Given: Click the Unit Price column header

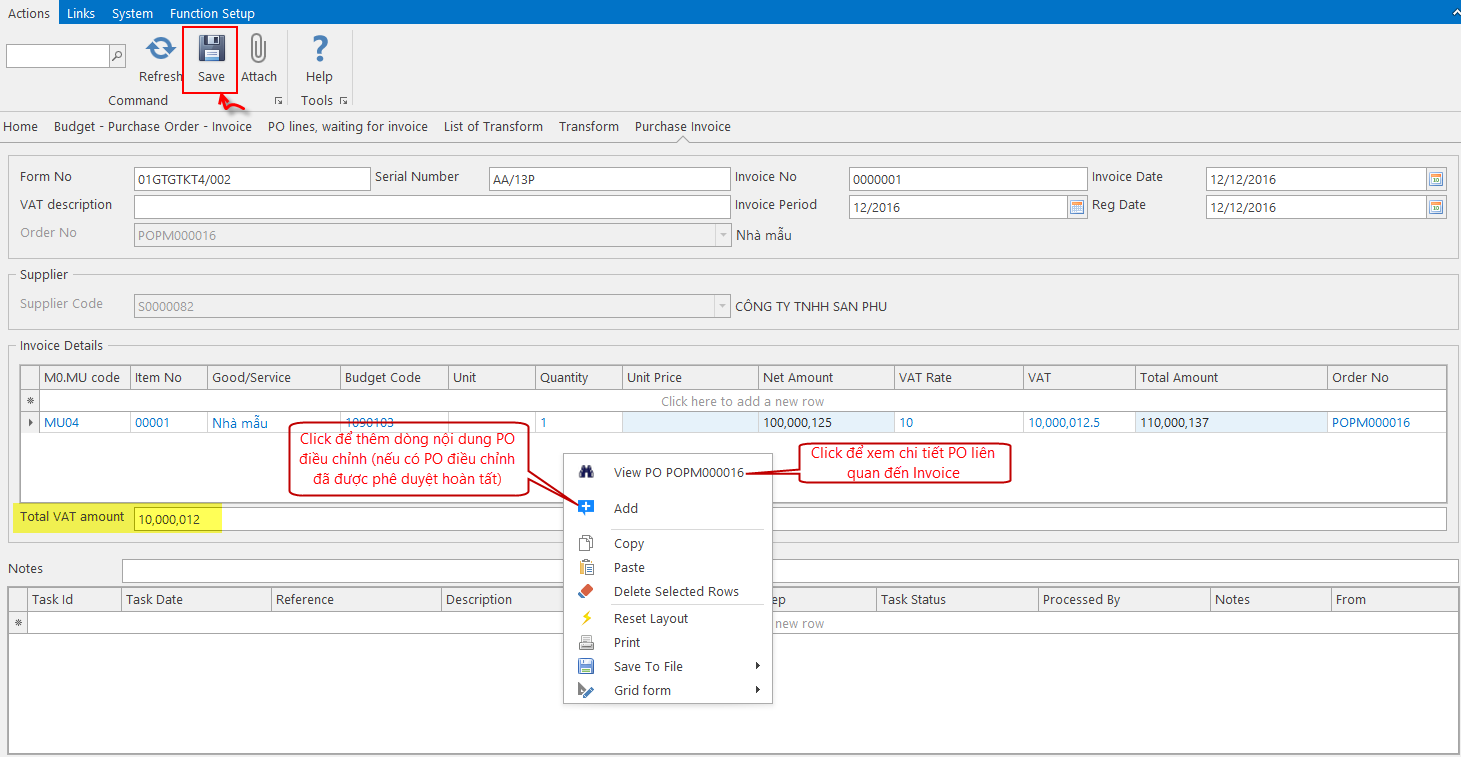Looking at the screenshot, I should (x=690, y=378).
